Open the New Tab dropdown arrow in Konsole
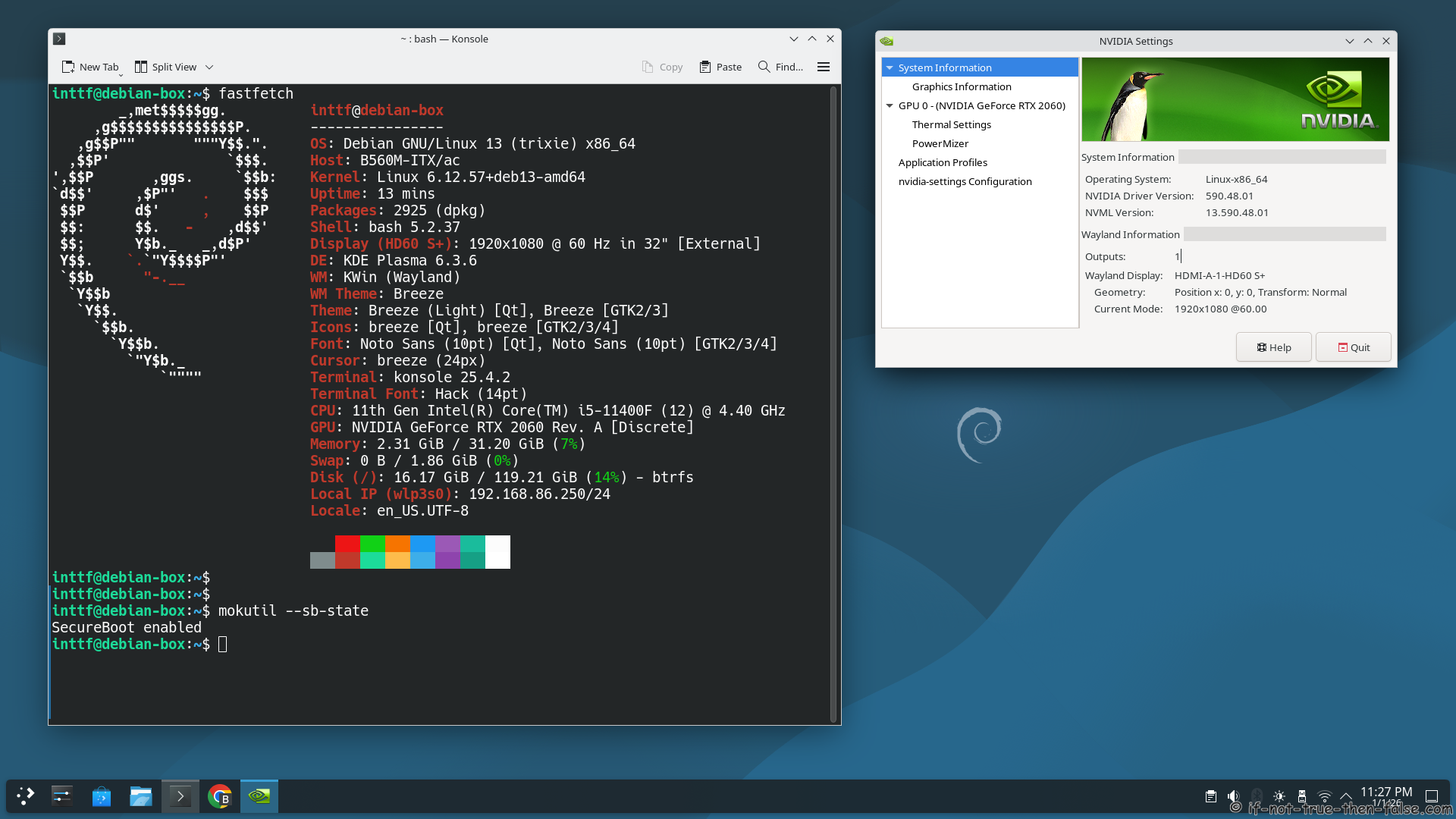Image resolution: width=1456 pixels, height=819 pixels. point(121,74)
